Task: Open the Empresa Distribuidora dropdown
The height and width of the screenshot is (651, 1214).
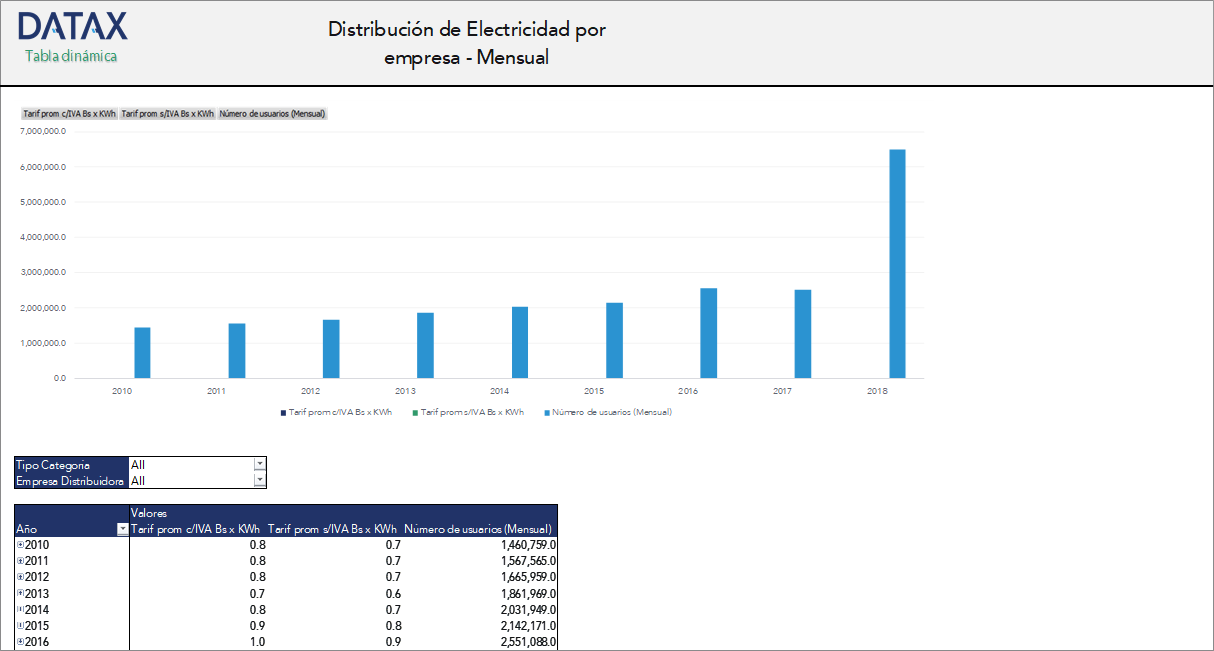Action: coord(259,479)
